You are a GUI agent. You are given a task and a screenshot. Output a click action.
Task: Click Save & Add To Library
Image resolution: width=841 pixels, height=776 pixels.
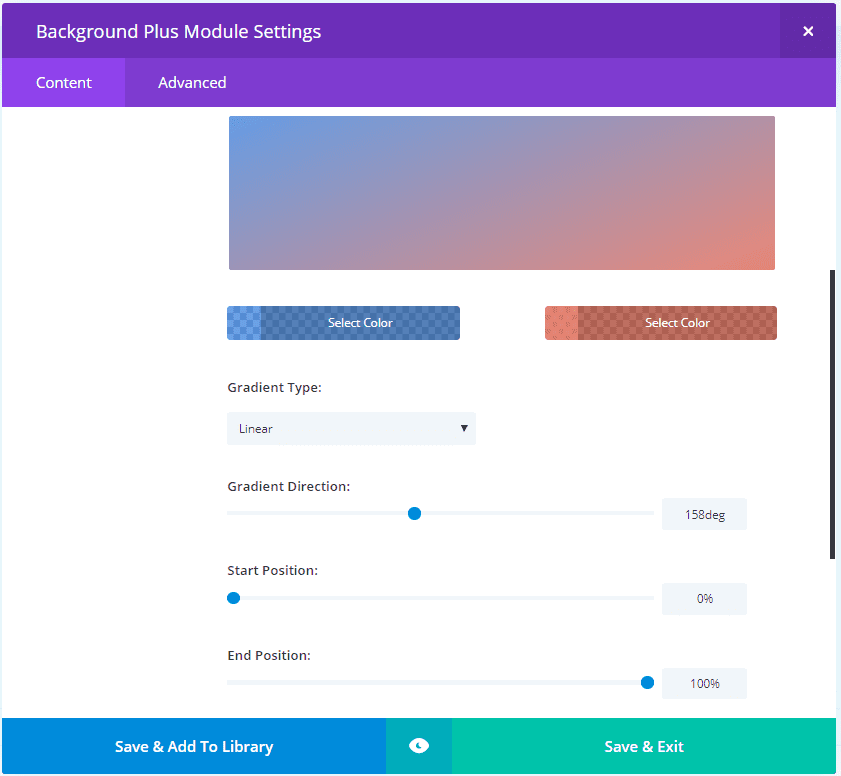click(194, 746)
